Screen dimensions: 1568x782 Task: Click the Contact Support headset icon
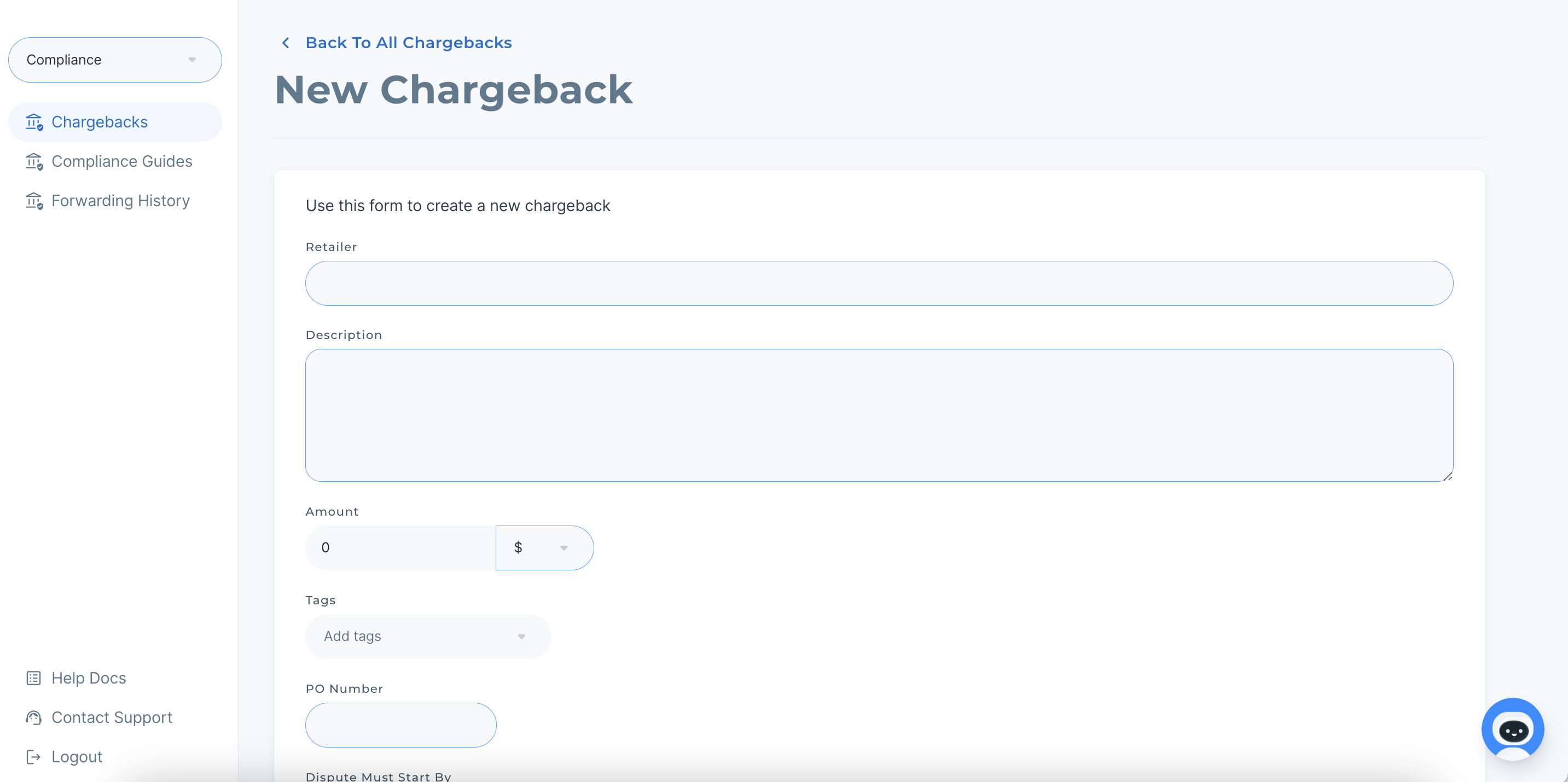(x=33, y=717)
